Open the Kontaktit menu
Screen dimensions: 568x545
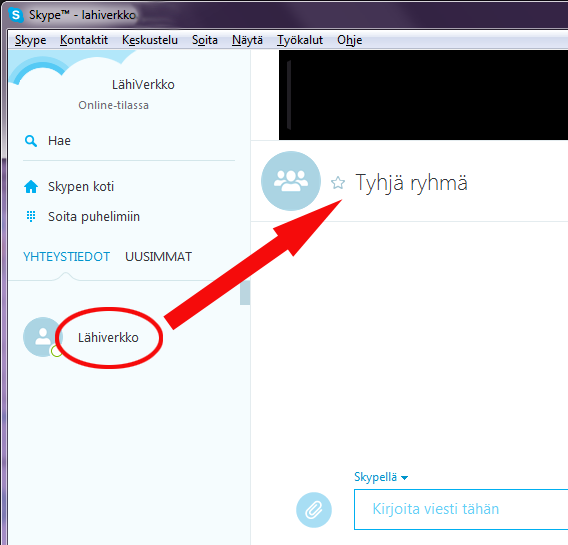84,40
